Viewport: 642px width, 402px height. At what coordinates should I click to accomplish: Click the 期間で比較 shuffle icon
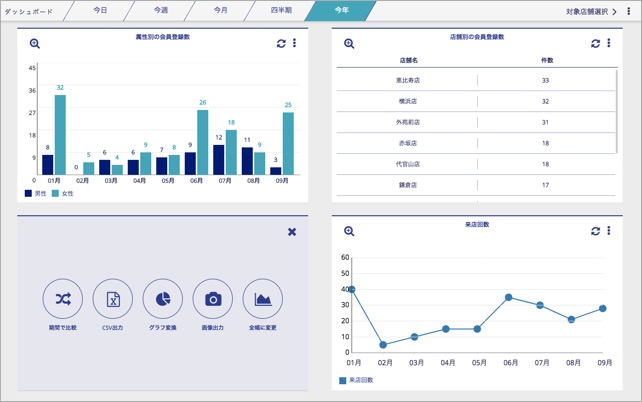[63, 299]
